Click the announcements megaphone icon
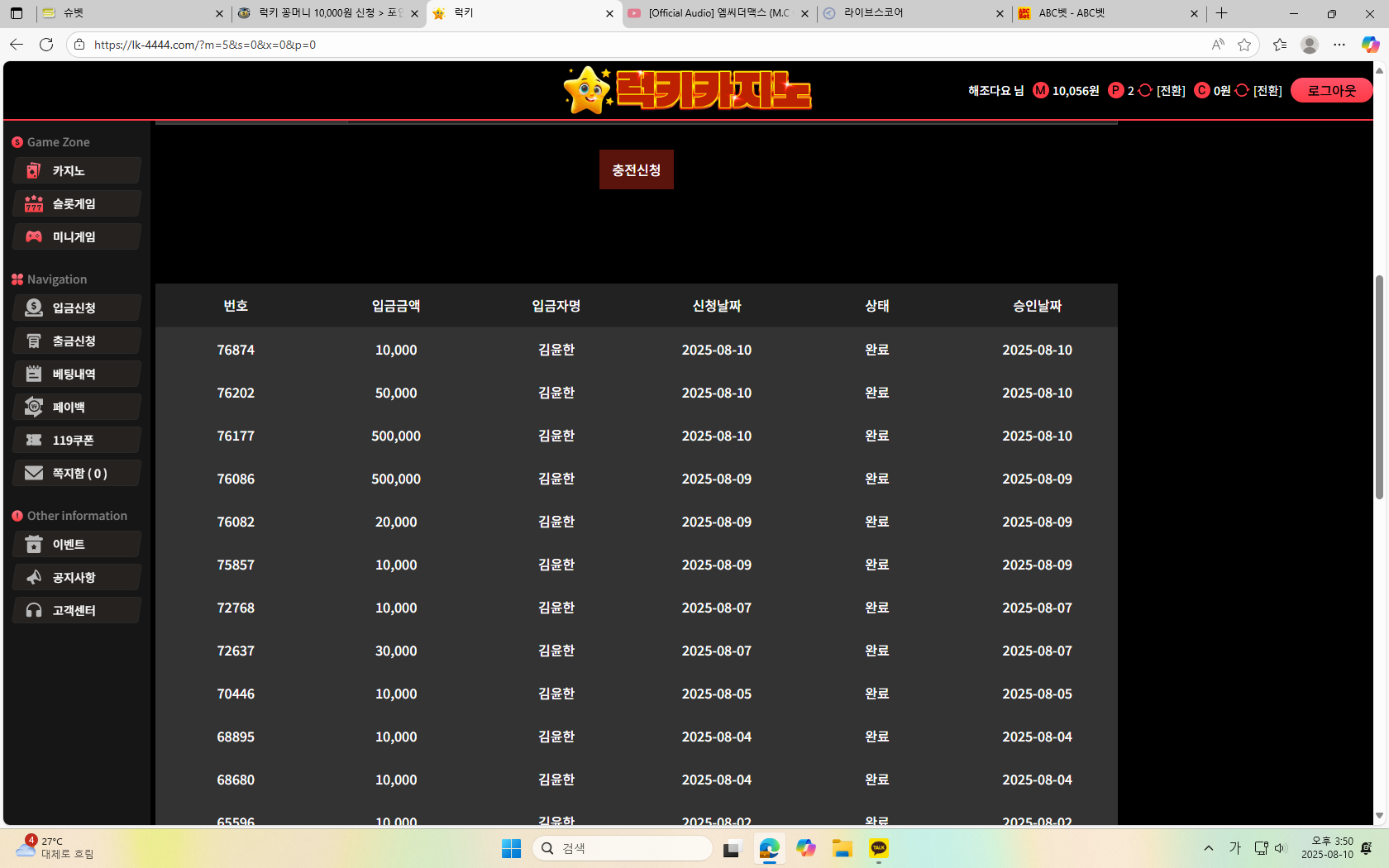The image size is (1389, 868). [x=34, y=578]
